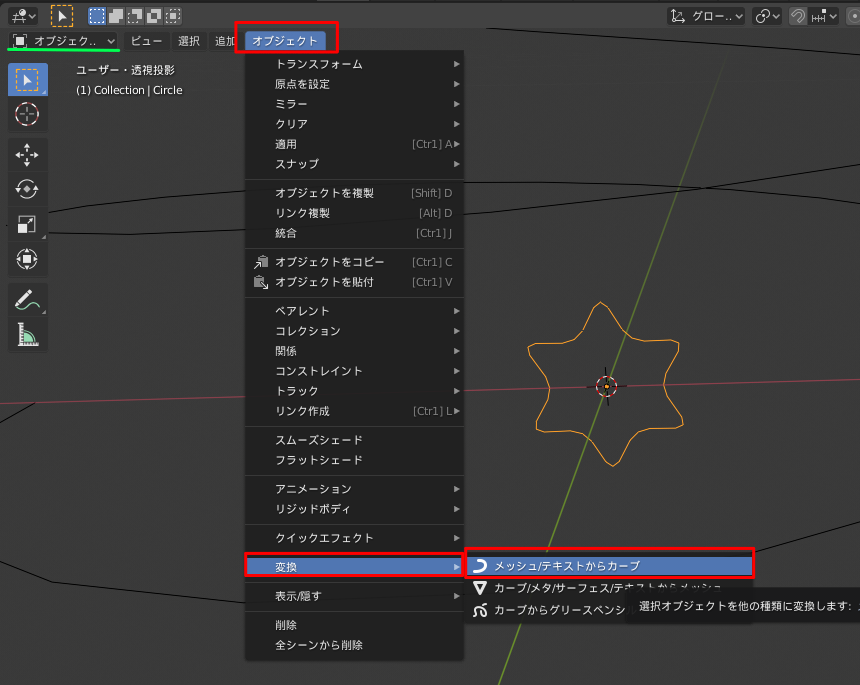Select カーブ/メタ/サーフェス/テキストからメッシュ option
The height and width of the screenshot is (685, 860).
[x=609, y=588]
